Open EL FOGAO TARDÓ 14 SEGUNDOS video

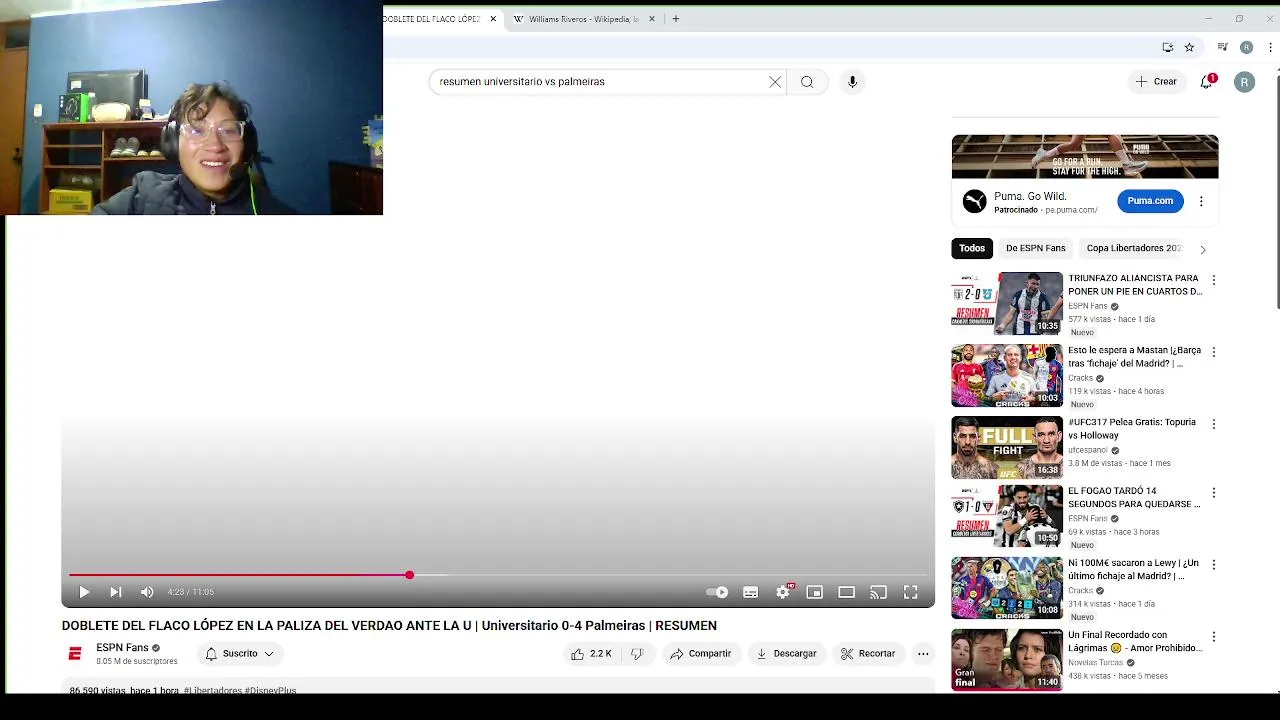[x=1007, y=516]
